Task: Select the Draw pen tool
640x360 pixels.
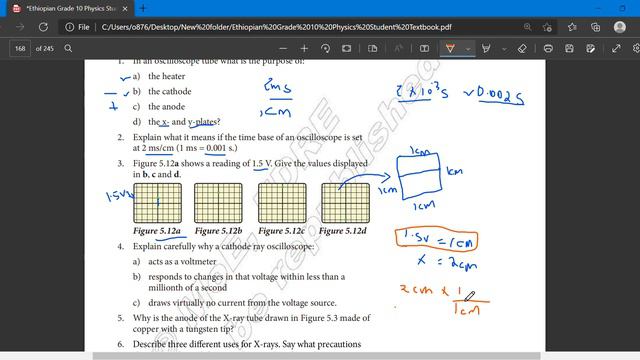Action: (450, 49)
